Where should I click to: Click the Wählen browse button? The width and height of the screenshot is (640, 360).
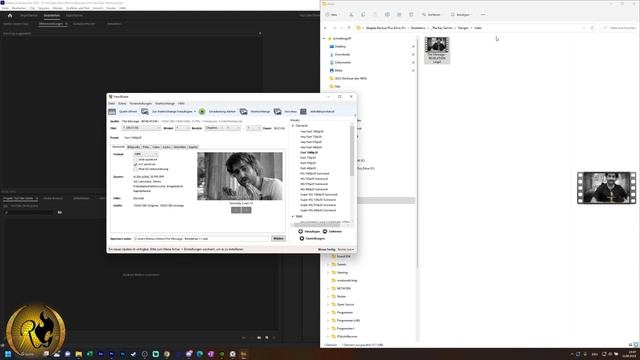278,238
